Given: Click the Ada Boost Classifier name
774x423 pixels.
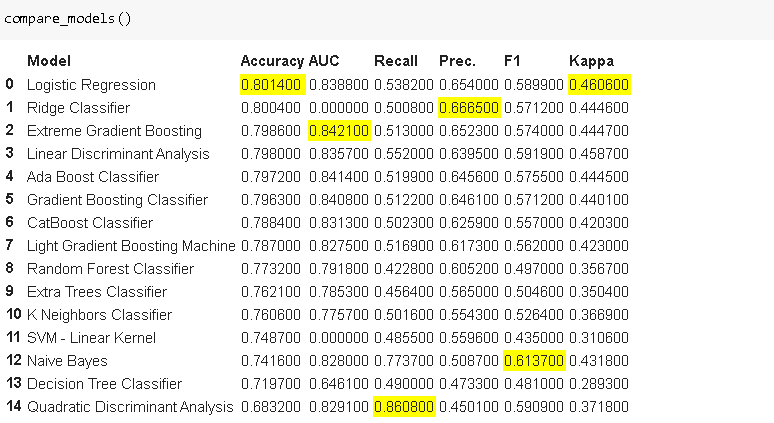Looking at the screenshot, I should pos(93,177).
